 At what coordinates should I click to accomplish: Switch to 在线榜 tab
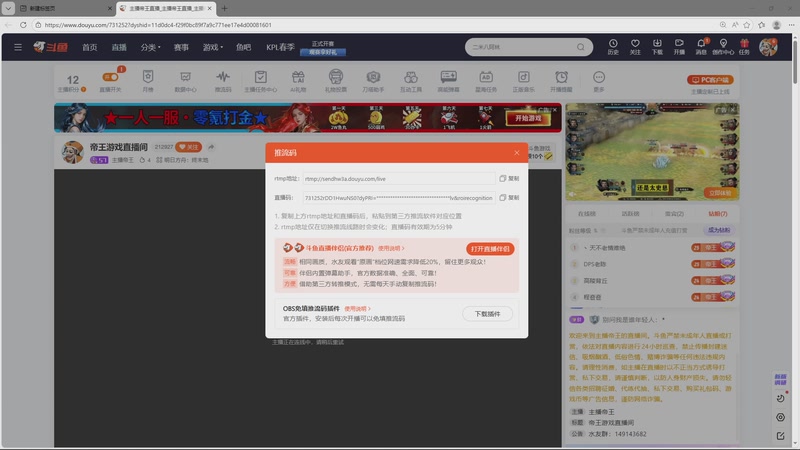pos(587,214)
